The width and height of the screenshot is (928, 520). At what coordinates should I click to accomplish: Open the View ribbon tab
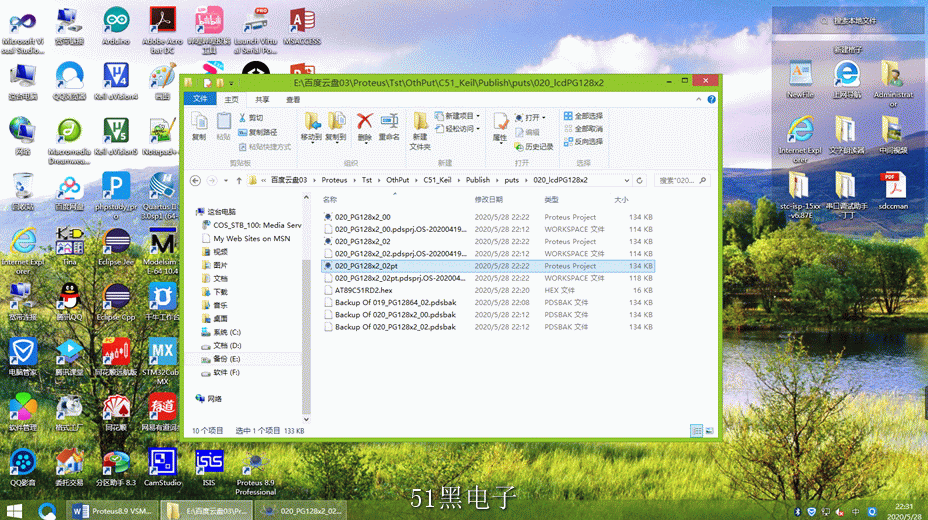coord(293,99)
